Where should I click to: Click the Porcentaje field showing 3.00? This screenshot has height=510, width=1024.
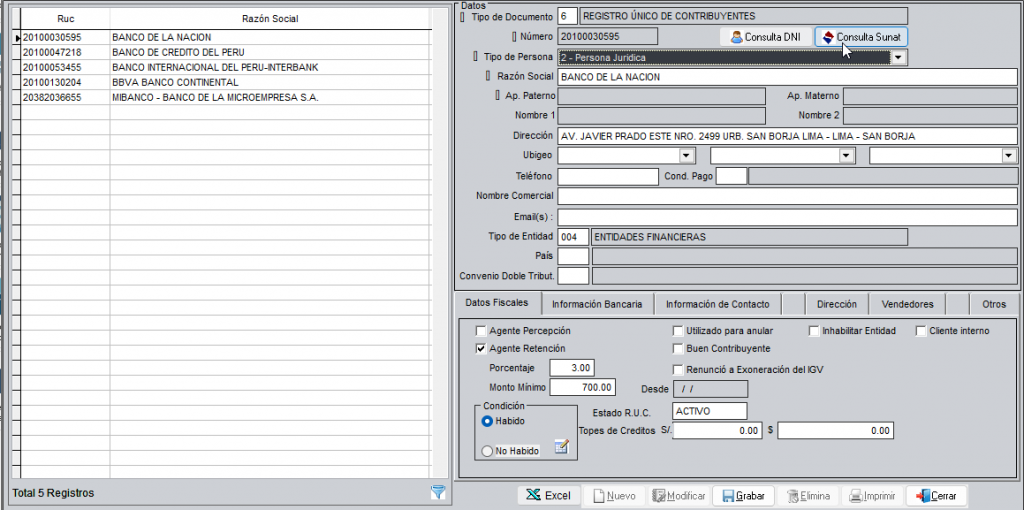[572, 368]
